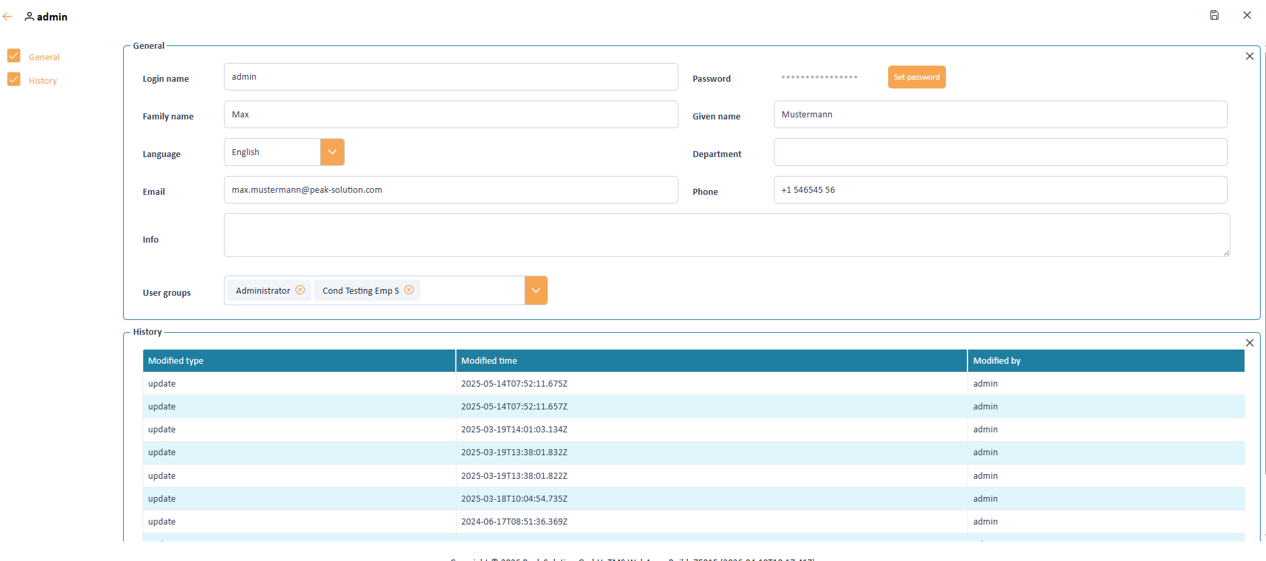Click the admin page title text
The image size is (1266, 561).
(53, 17)
